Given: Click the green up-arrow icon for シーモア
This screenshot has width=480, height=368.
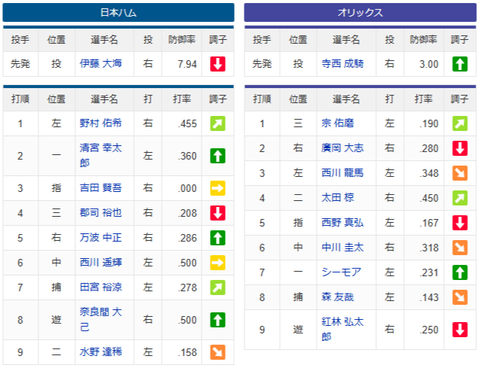Looking at the screenshot, I should tap(460, 272).
